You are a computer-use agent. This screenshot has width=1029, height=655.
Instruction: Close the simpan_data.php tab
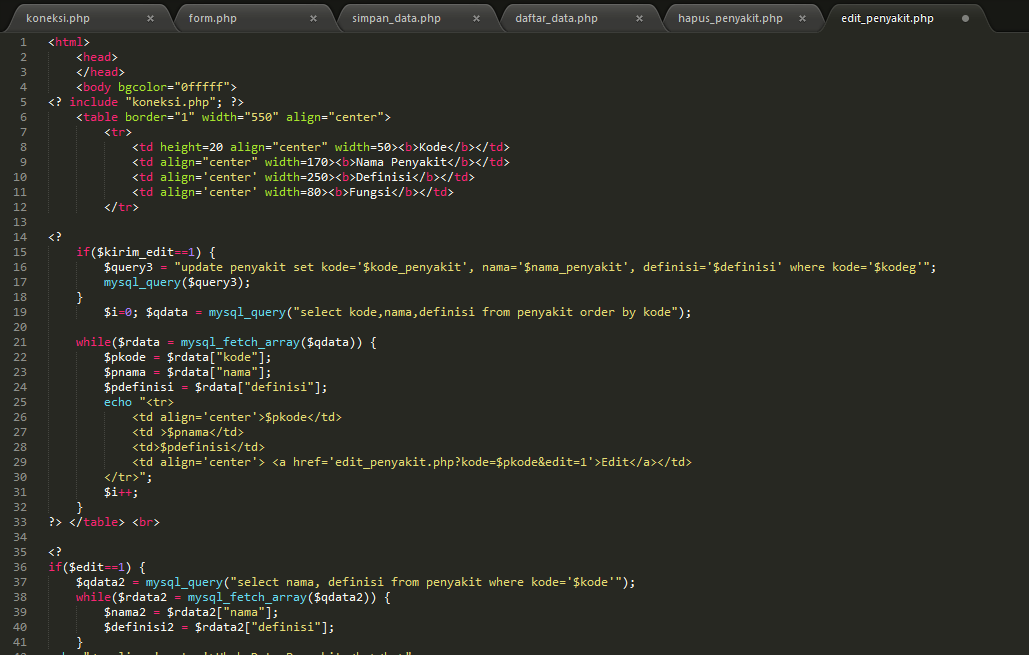(477, 17)
